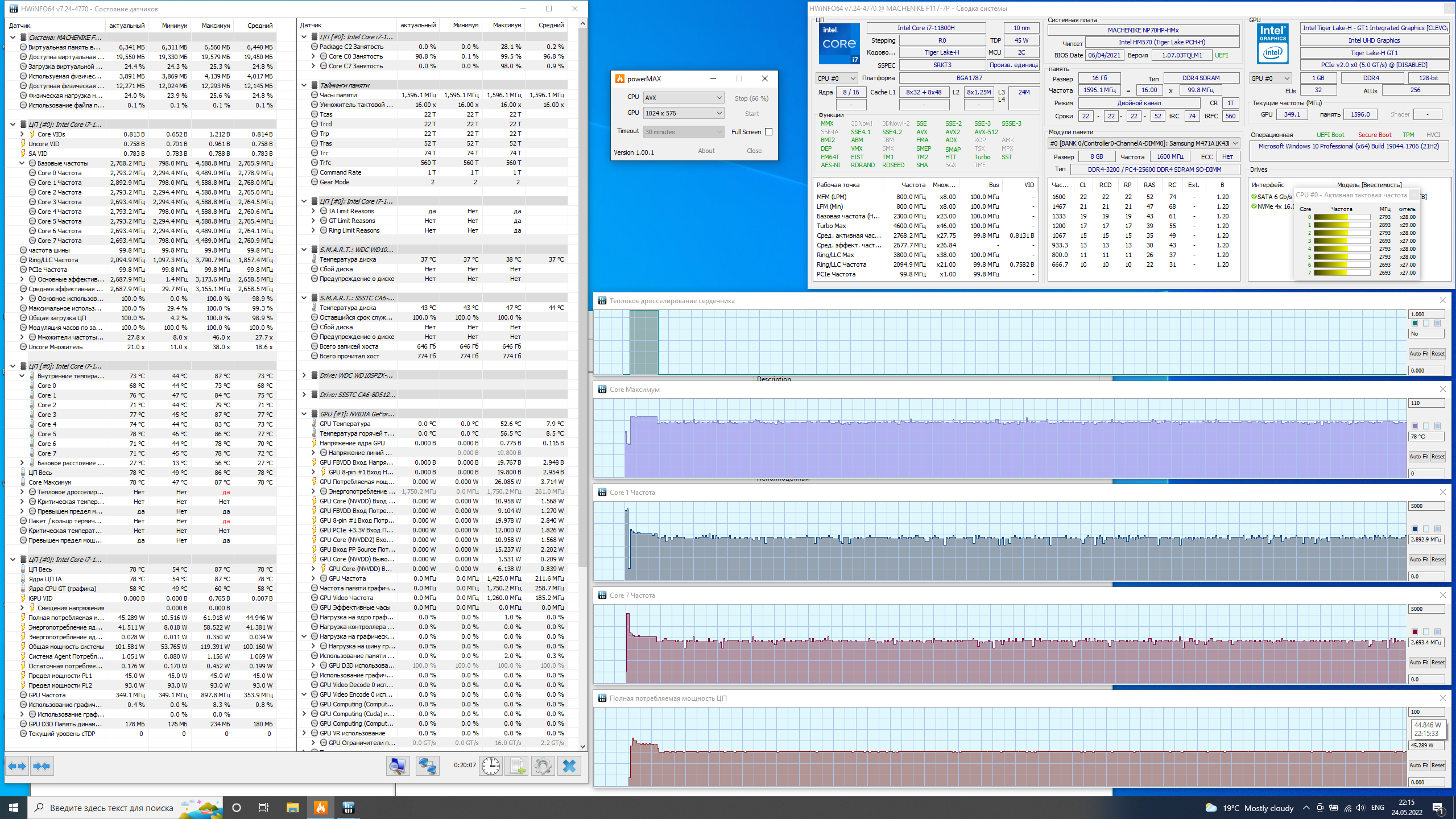The height and width of the screenshot is (819, 1456).
Task: Click the Максимум column header in left pane
Action: 212,26
